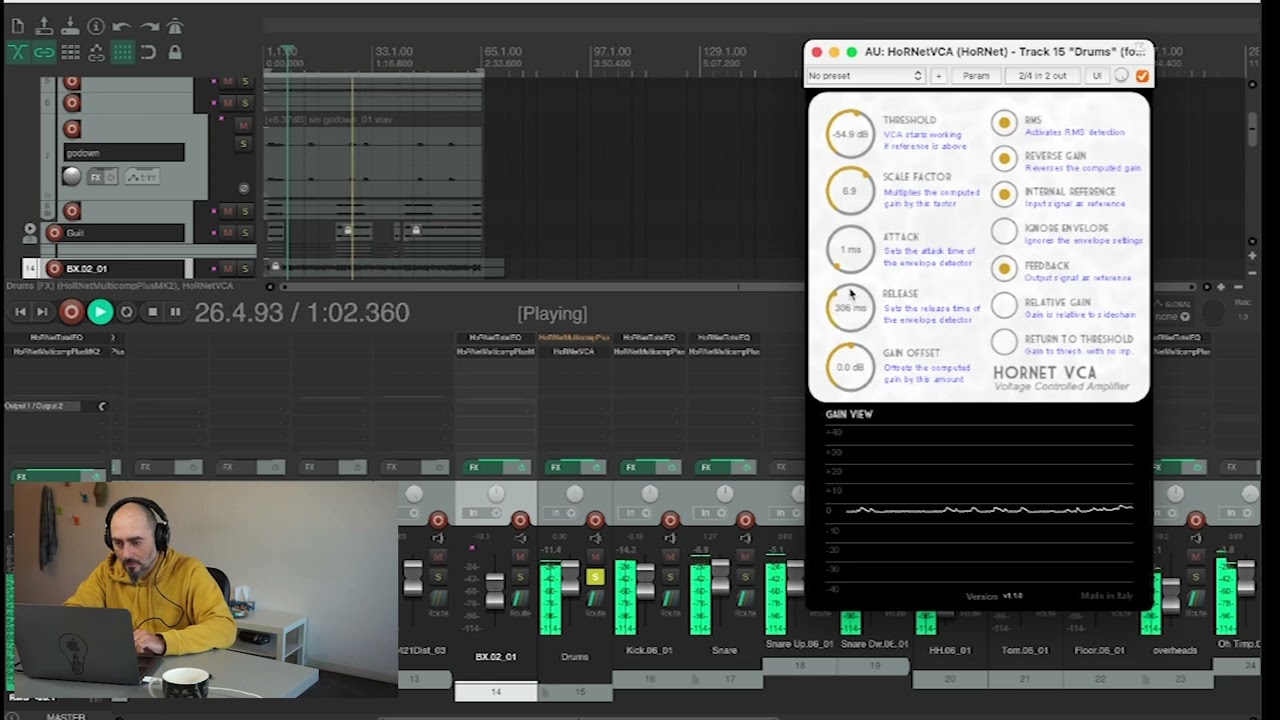Click the Attack knob showing 1 ms
The width and height of the screenshot is (1280, 720).
tap(850, 249)
